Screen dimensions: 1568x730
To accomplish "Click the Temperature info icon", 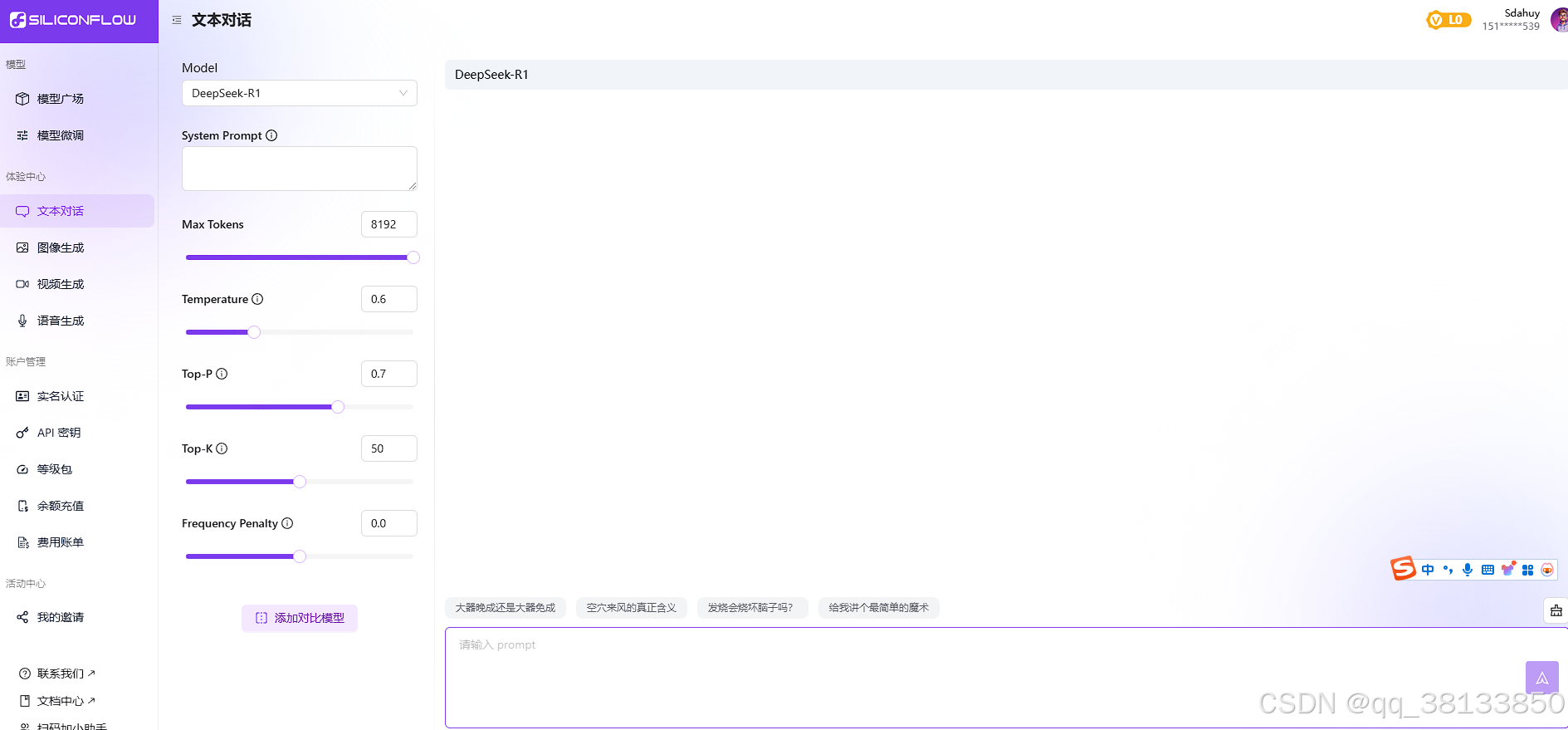I will (257, 299).
